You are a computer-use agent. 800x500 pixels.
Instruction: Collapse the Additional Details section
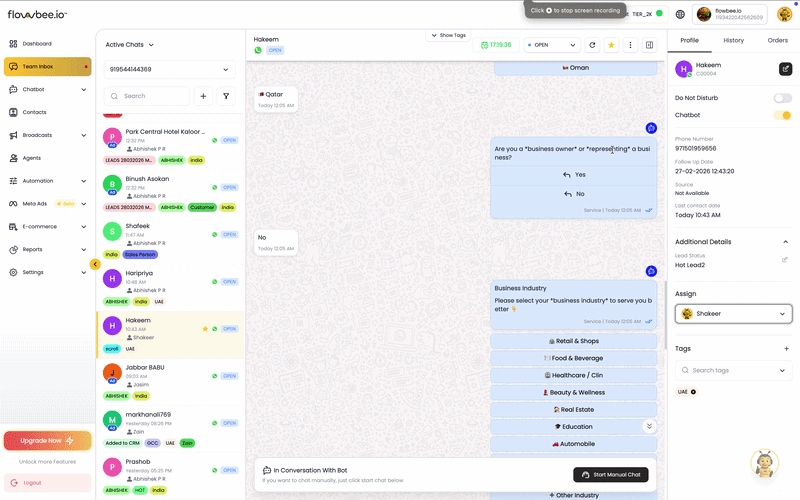pyautogui.click(x=786, y=242)
